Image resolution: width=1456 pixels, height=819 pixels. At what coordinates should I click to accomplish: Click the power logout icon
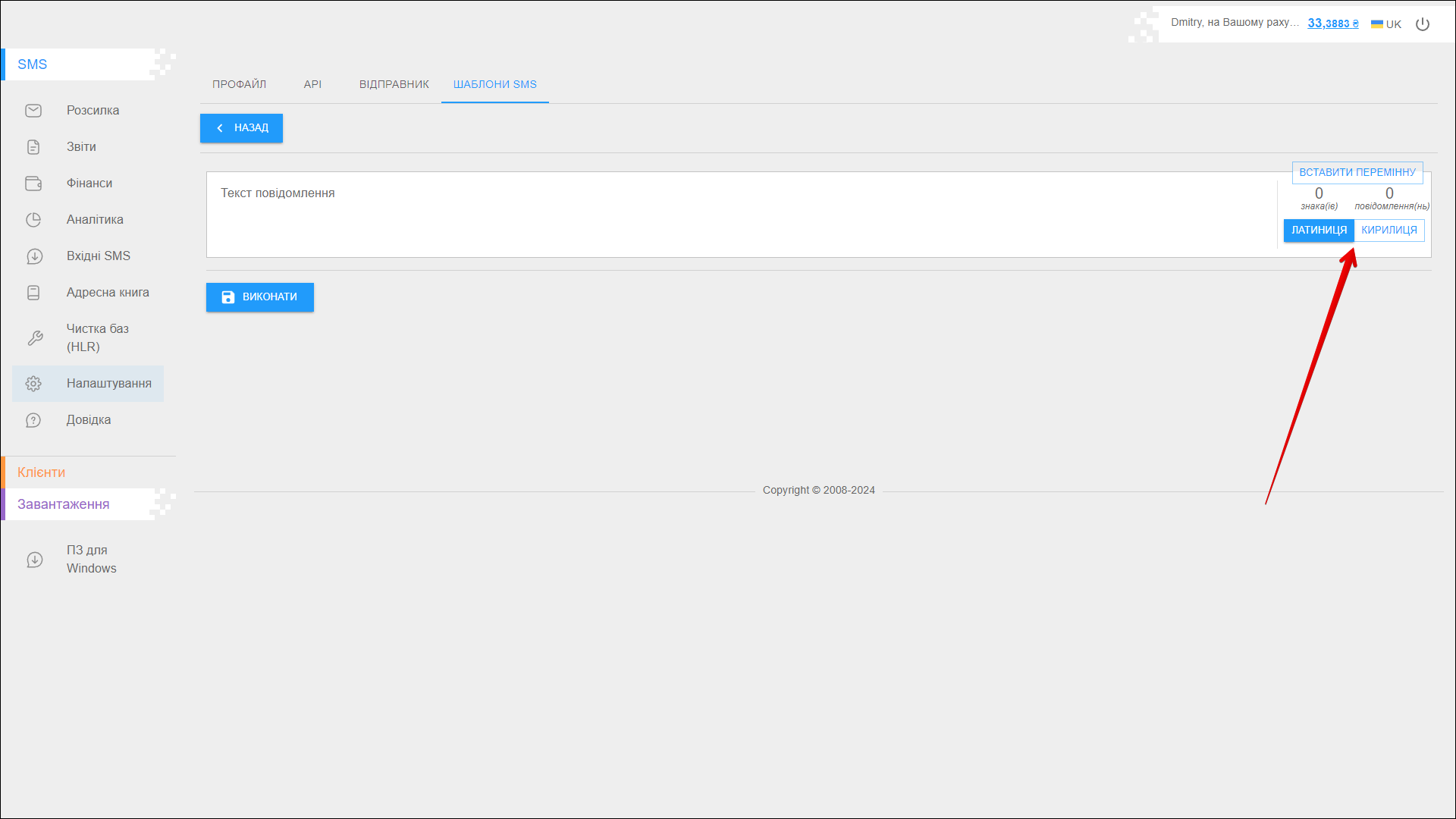coord(1423,24)
